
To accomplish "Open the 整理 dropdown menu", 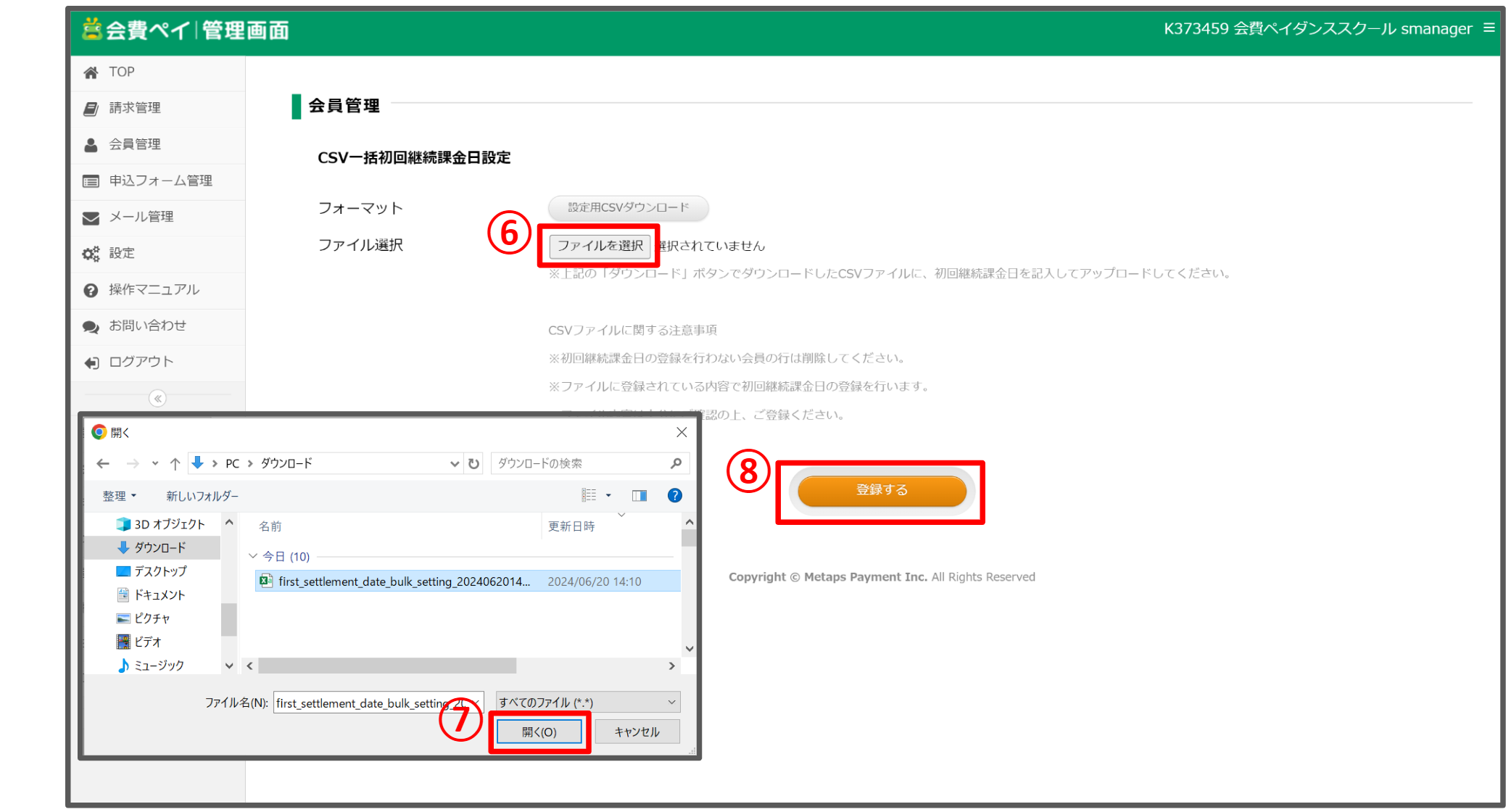I will click(119, 496).
